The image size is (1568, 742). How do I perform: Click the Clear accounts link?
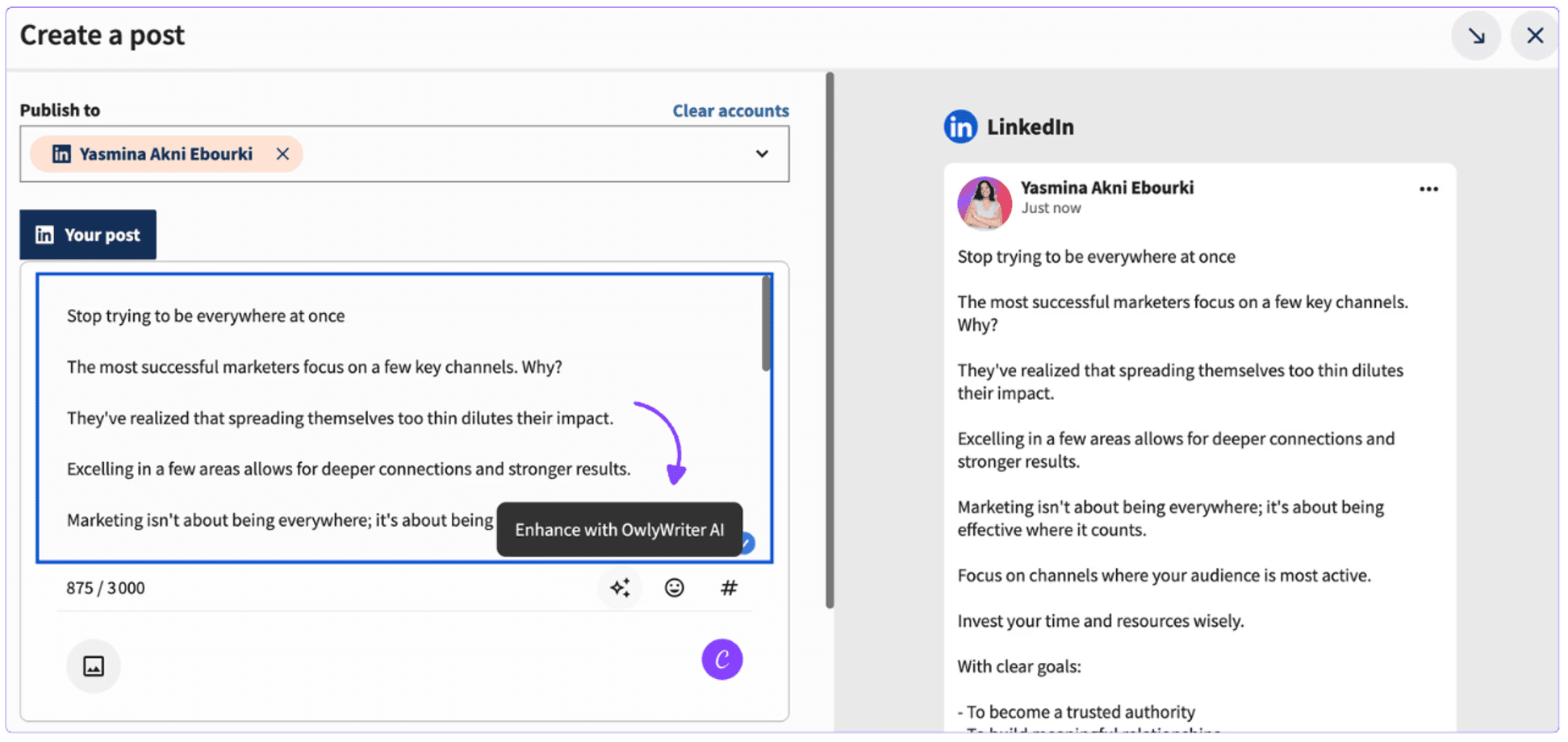pos(730,110)
